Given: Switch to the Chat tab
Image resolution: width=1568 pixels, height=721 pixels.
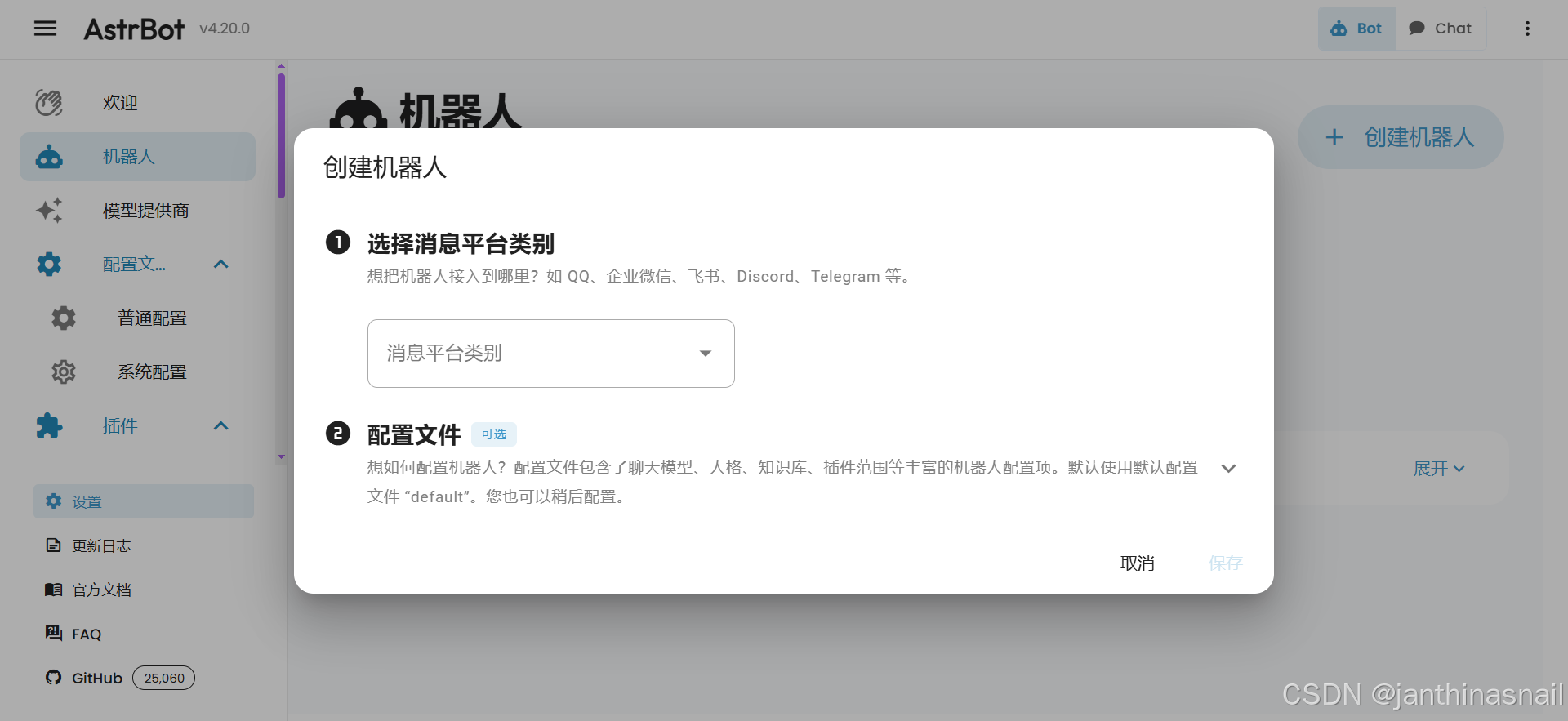Looking at the screenshot, I should (1441, 29).
